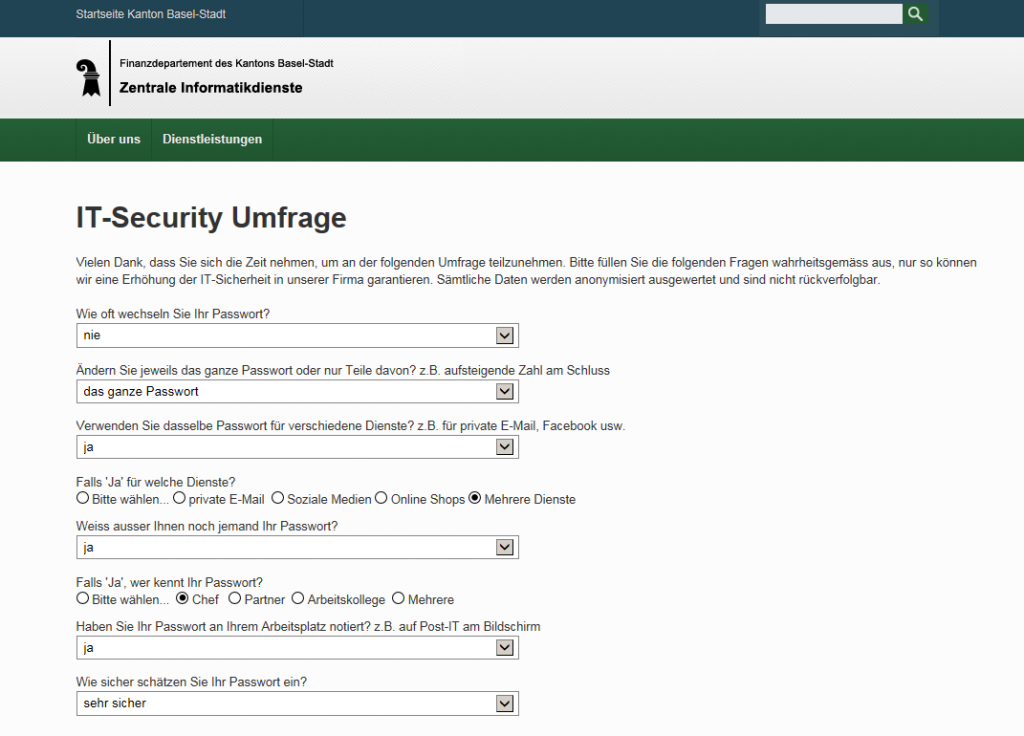Click the label 'Falls 'Ja', wer kennt Ihr Passwort?'

pyautogui.click(x=169, y=583)
